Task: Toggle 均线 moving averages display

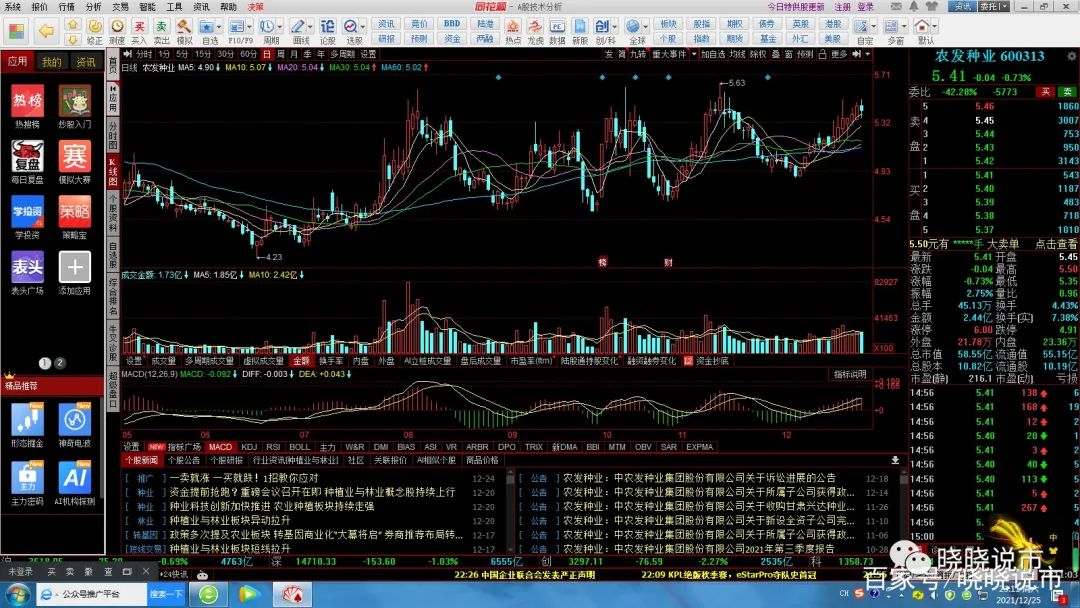Action: [738, 54]
